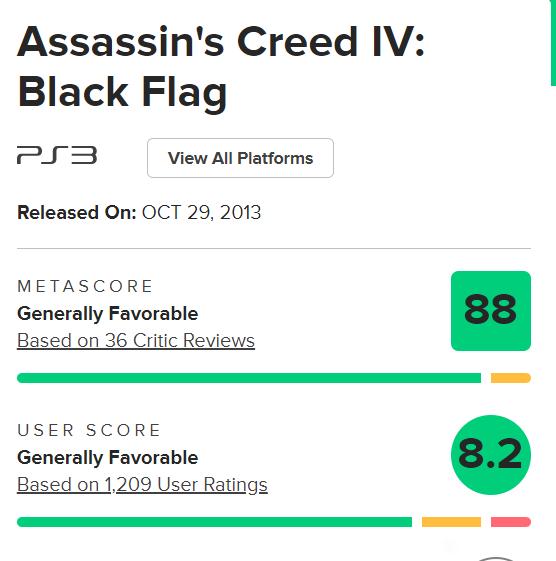
Task: Select the green positive segment of Metascore bar
Action: pos(249,378)
